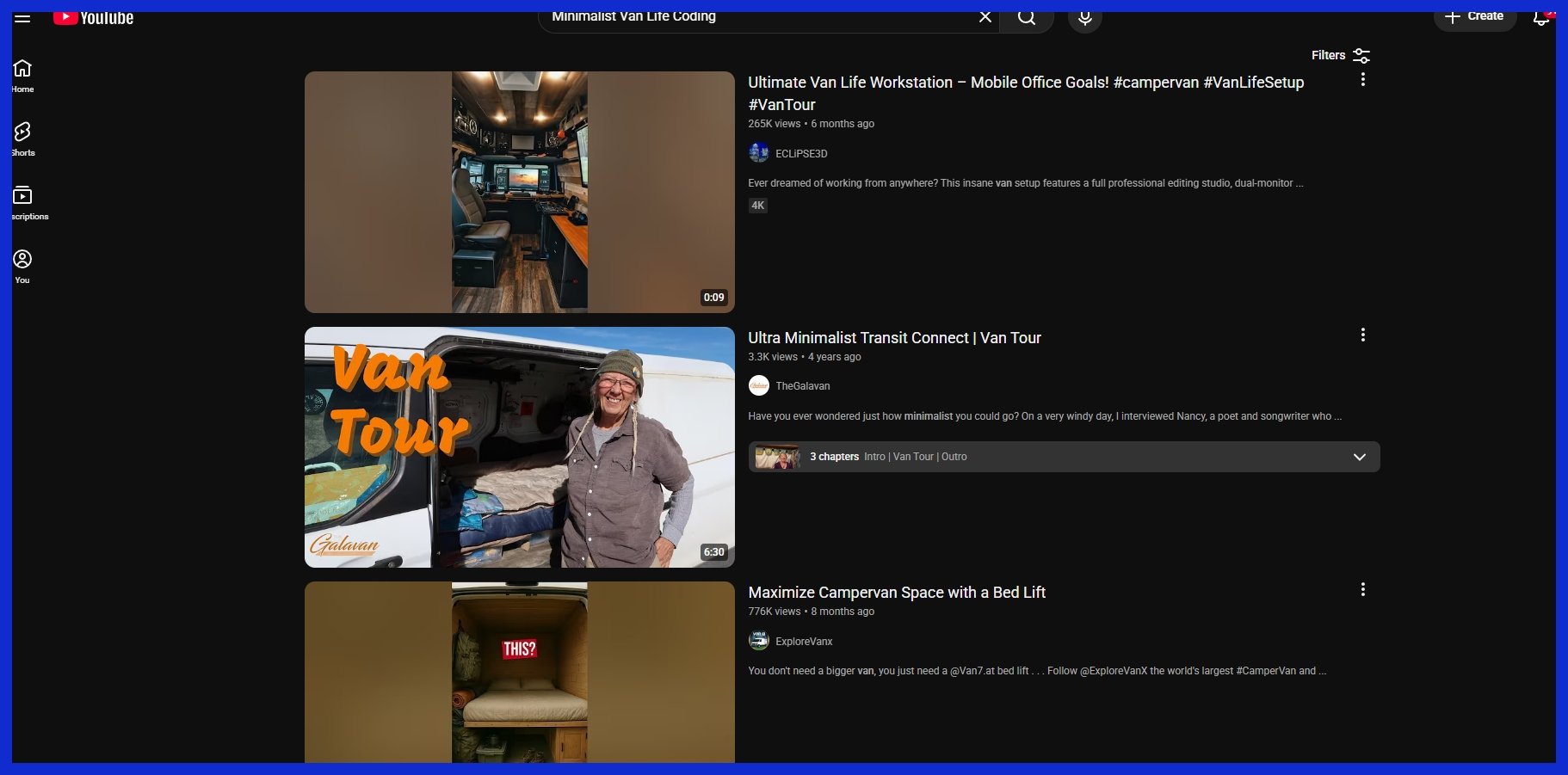Open the You account page
Image resolution: width=1568 pixels, height=775 pixels.
pos(23,267)
